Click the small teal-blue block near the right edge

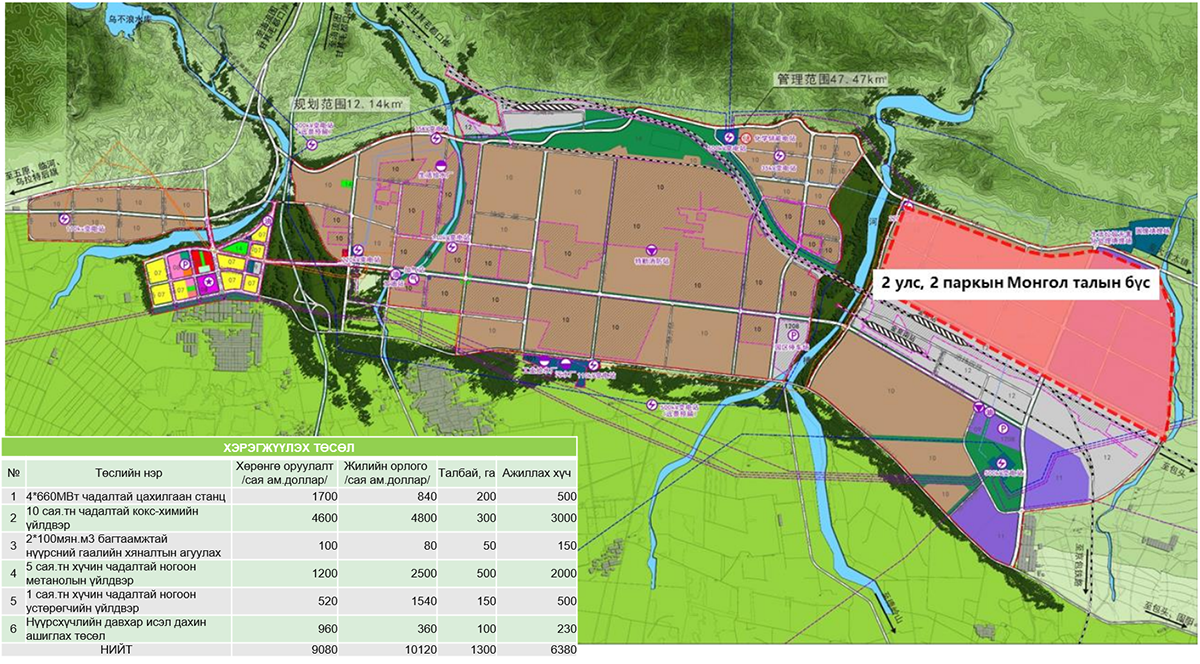[x=1143, y=229]
